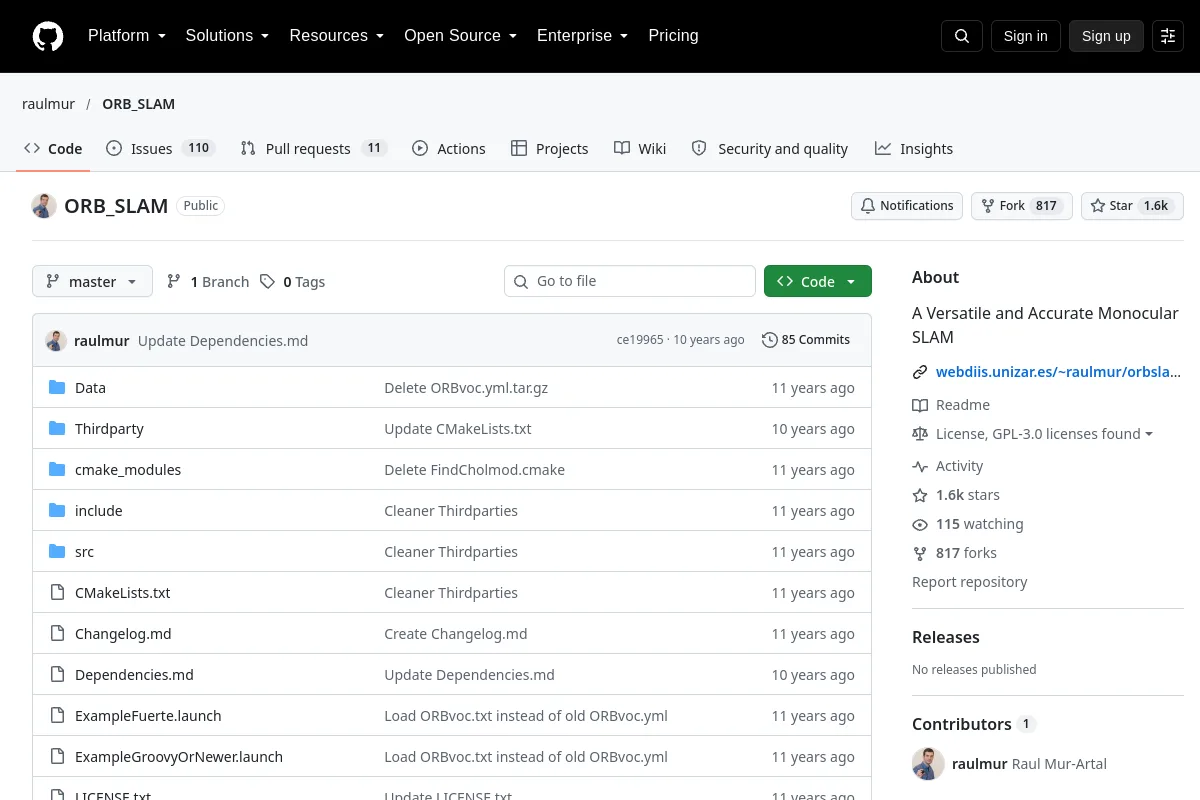Click commit hash ce19965
The width and height of the screenshot is (1200, 800).
(640, 340)
